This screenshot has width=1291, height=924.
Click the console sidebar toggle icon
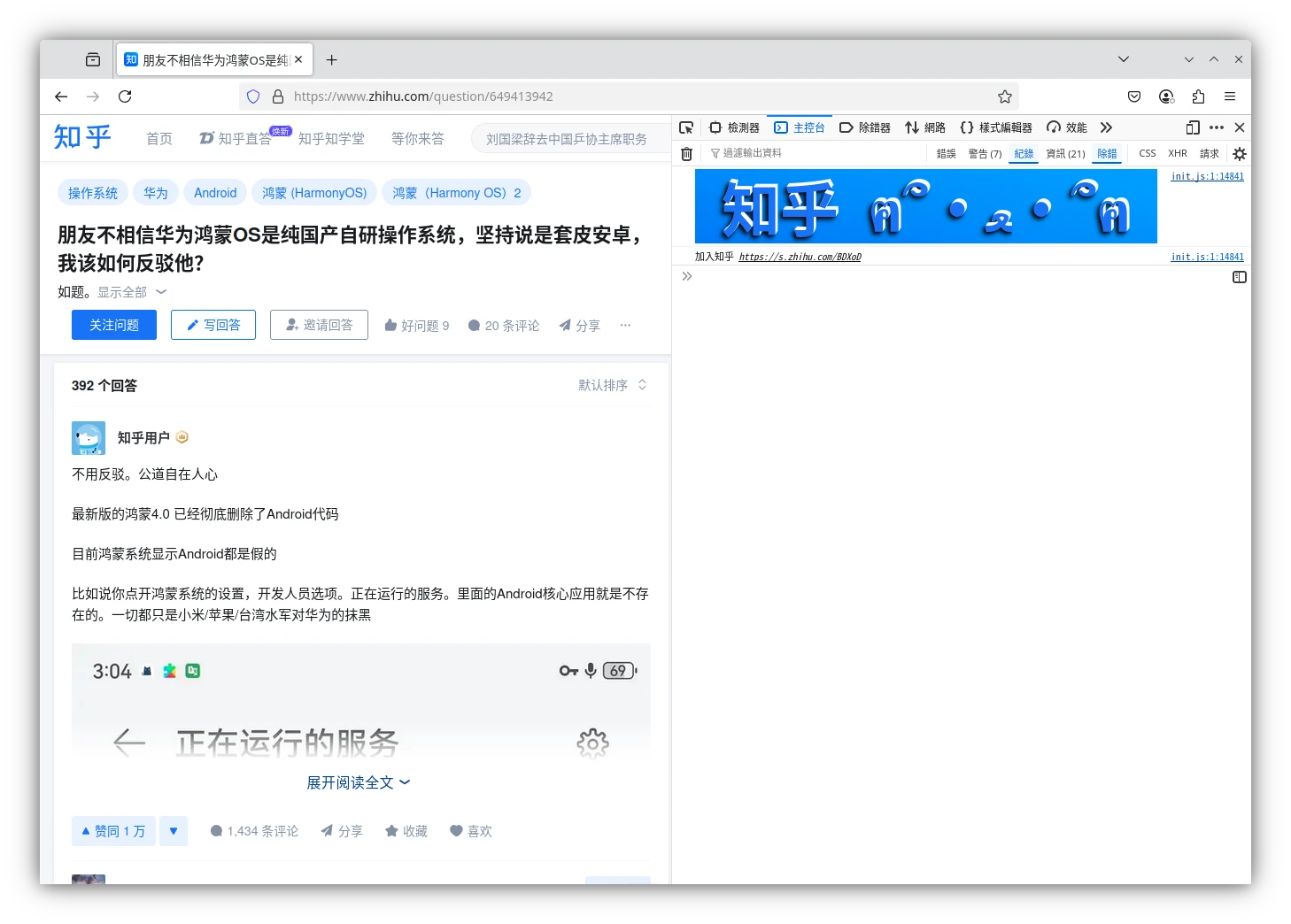(1240, 277)
